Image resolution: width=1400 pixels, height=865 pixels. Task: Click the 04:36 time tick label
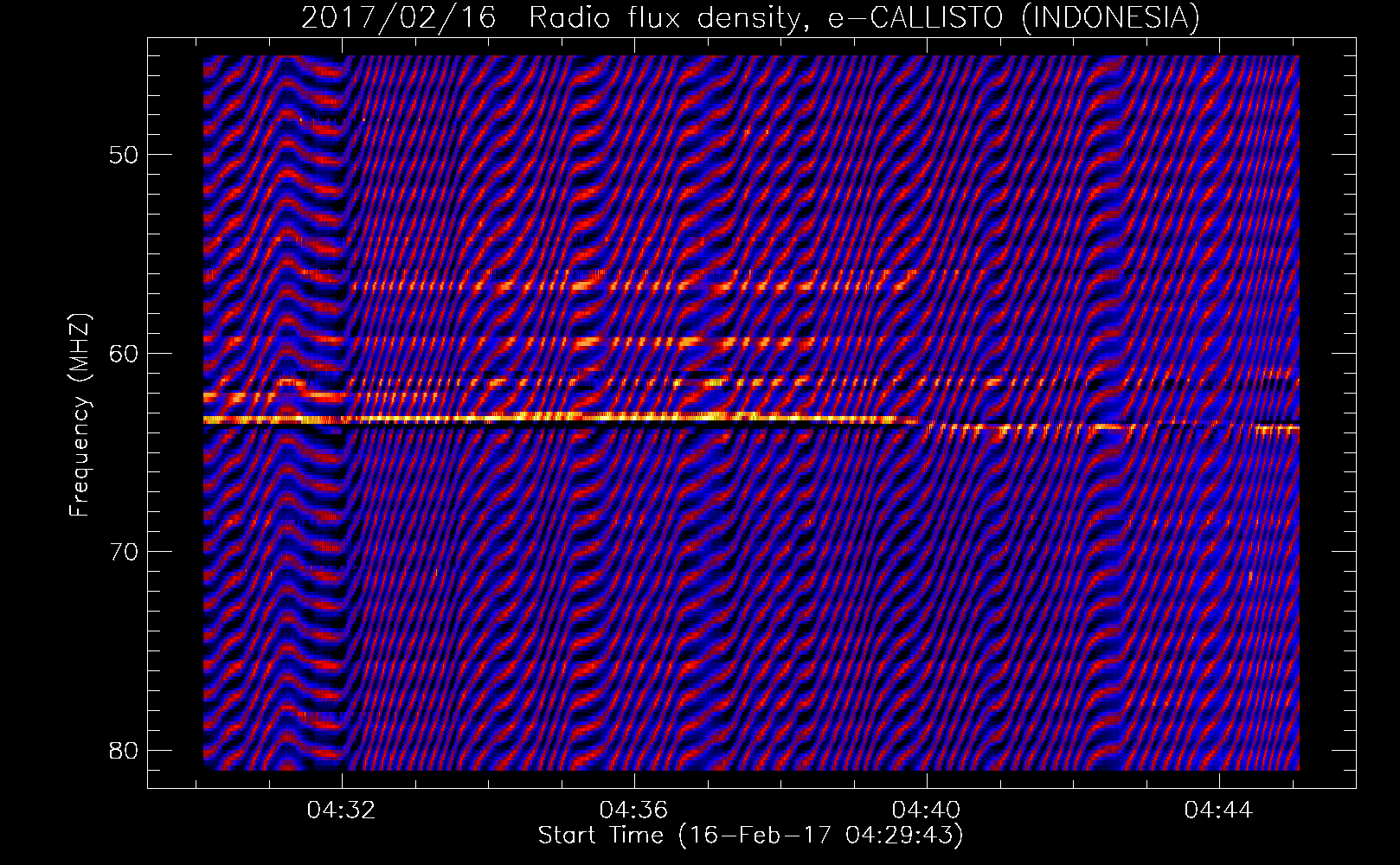[634, 811]
